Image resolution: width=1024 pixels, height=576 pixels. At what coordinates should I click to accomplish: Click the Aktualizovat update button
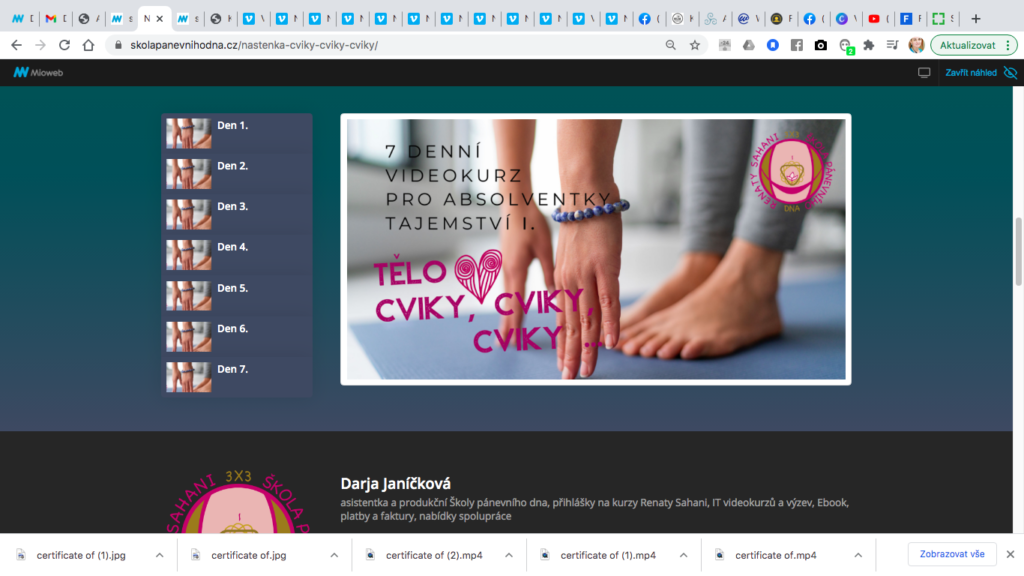(x=967, y=45)
